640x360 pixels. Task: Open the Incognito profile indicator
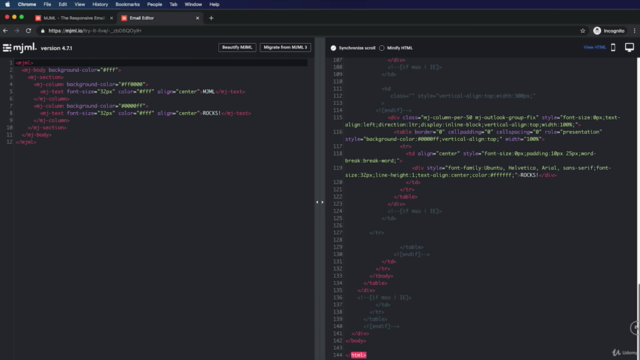(609, 31)
